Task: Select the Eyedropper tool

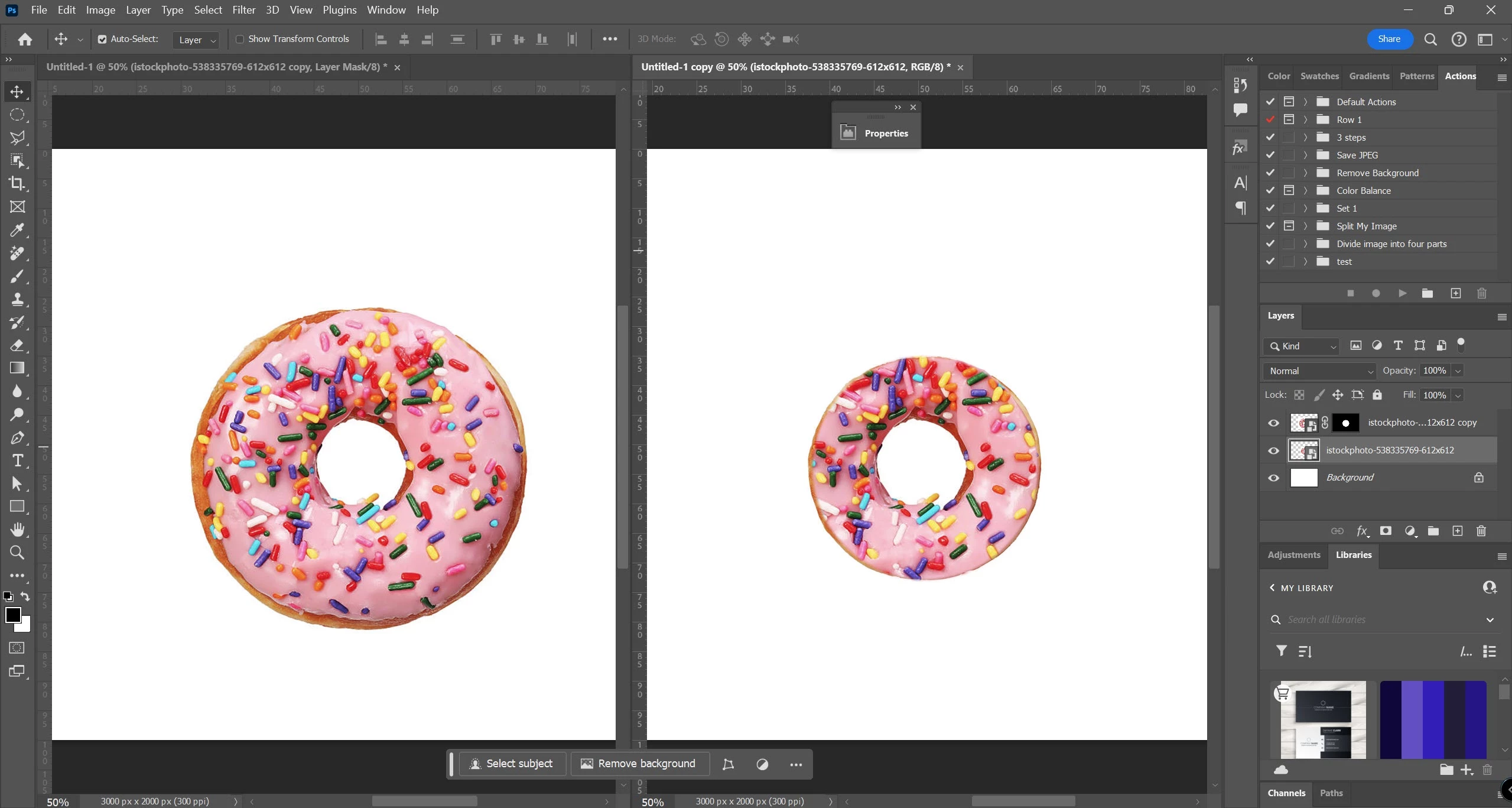Action: (x=17, y=230)
